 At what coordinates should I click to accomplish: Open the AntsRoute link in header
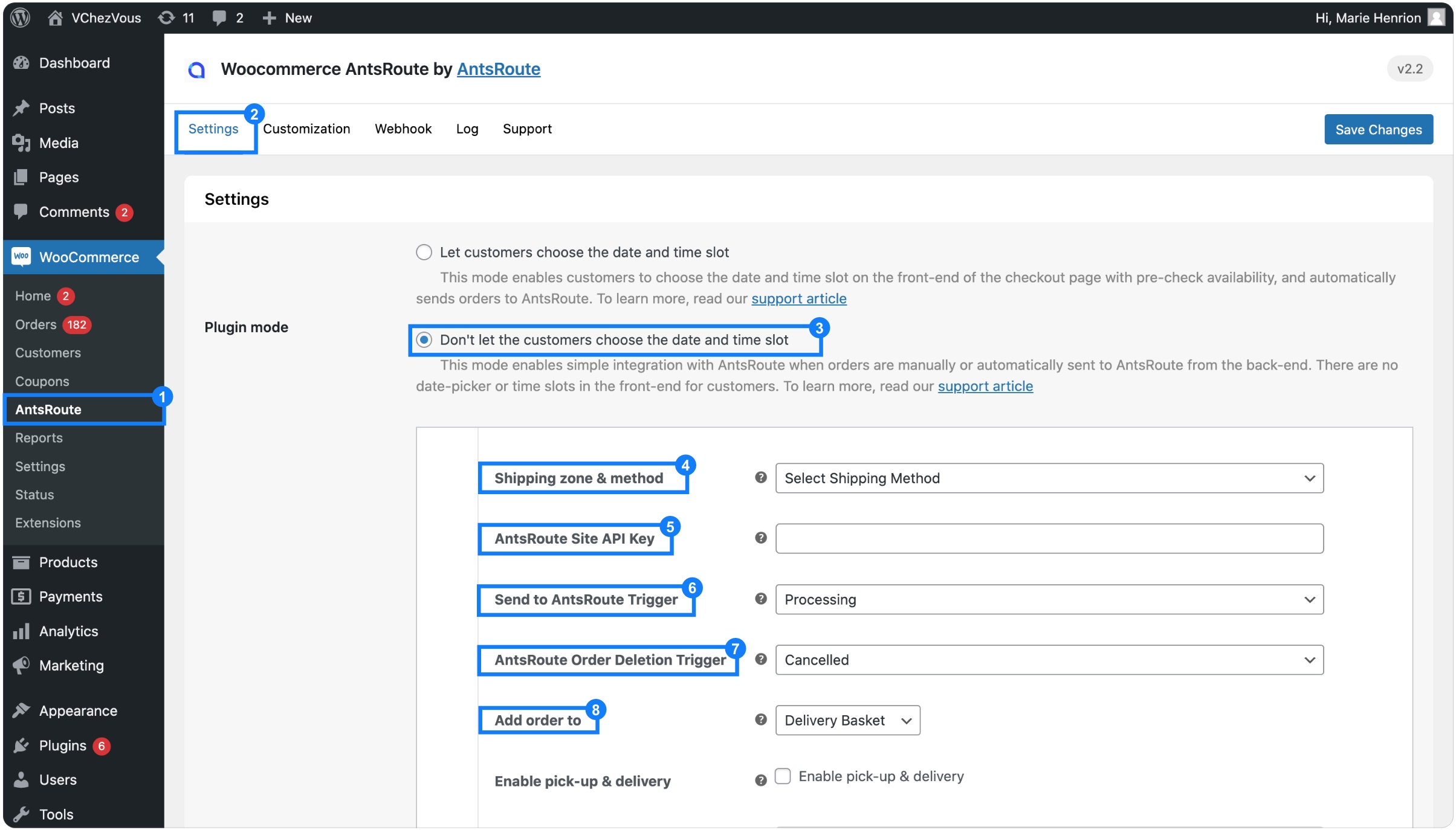[x=499, y=69]
